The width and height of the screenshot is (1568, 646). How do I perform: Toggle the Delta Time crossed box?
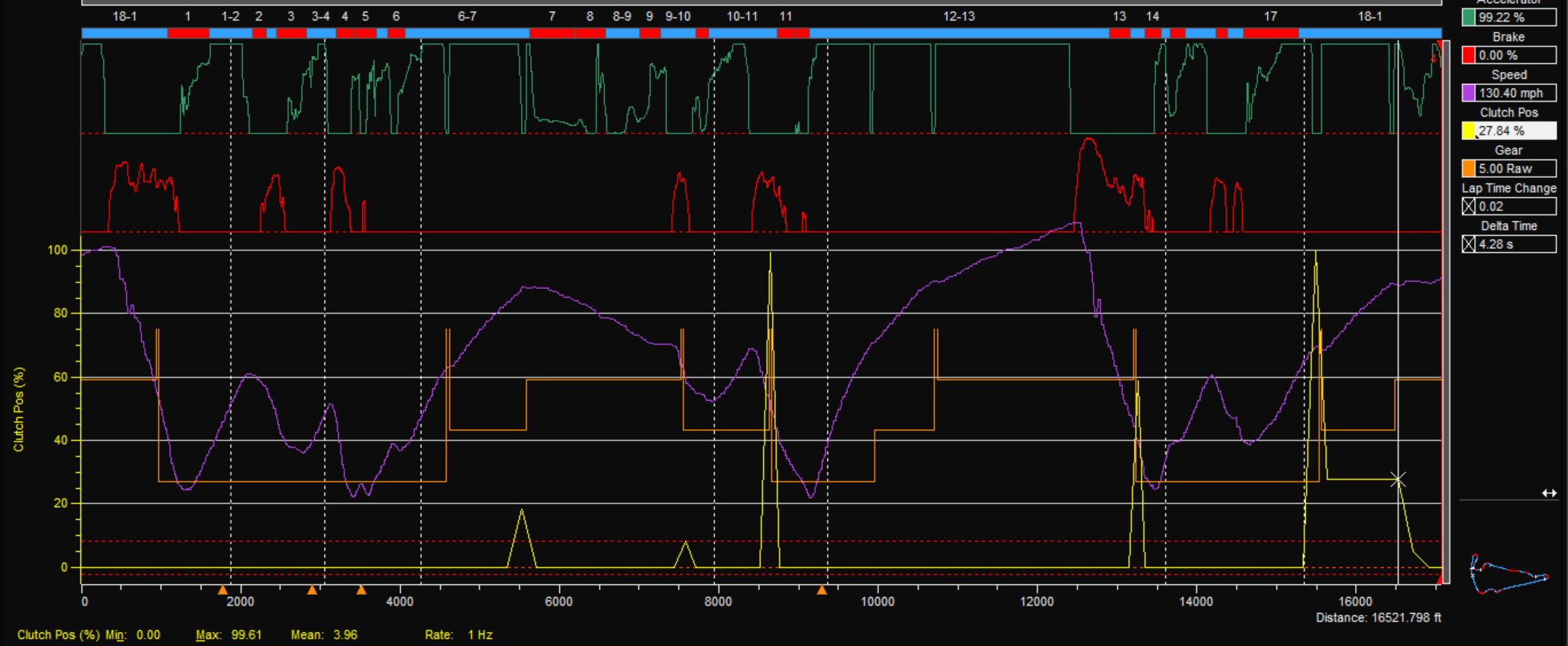pos(1468,244)
